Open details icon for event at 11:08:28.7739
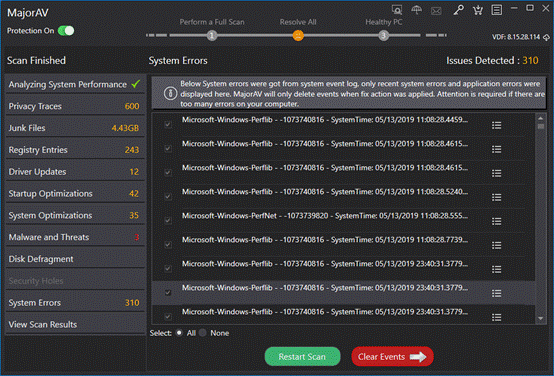The height and width of the screenshot is (376, 554). [496, 246]
